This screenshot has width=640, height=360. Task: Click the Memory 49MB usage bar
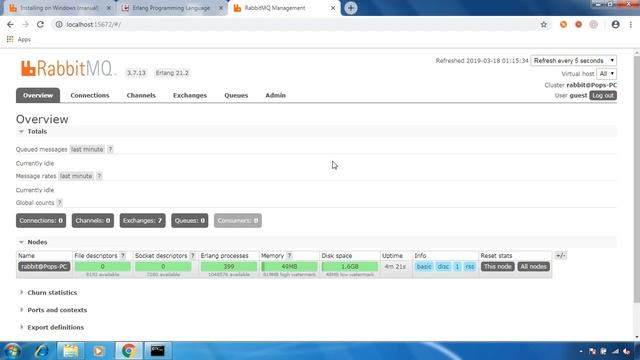tap(289, 267)
